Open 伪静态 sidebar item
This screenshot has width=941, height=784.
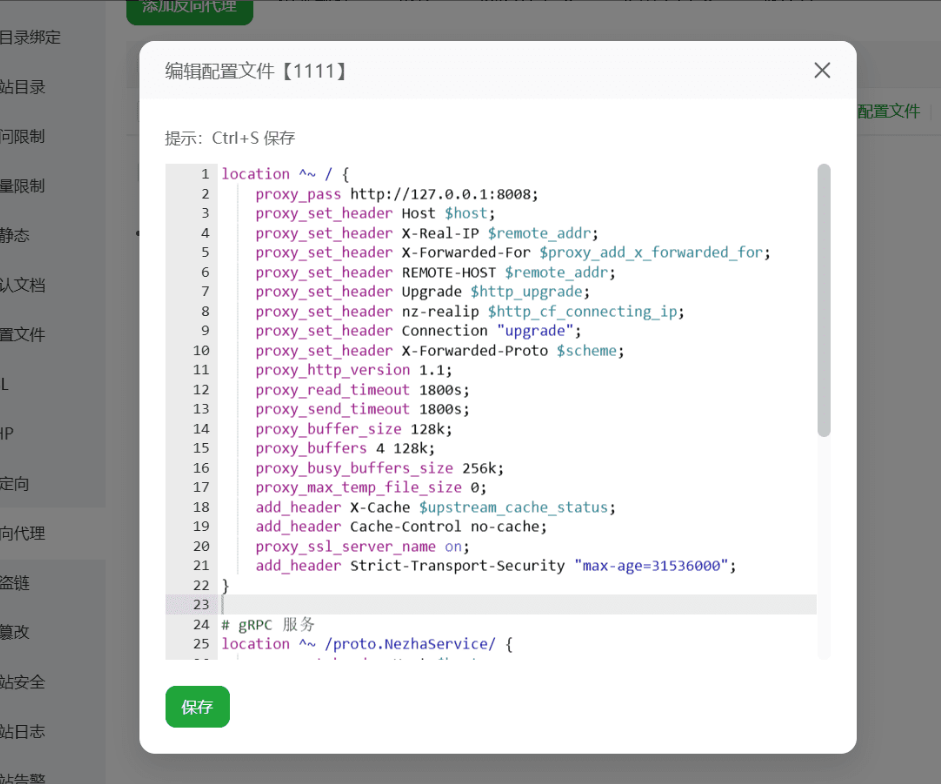pos(16,236)
